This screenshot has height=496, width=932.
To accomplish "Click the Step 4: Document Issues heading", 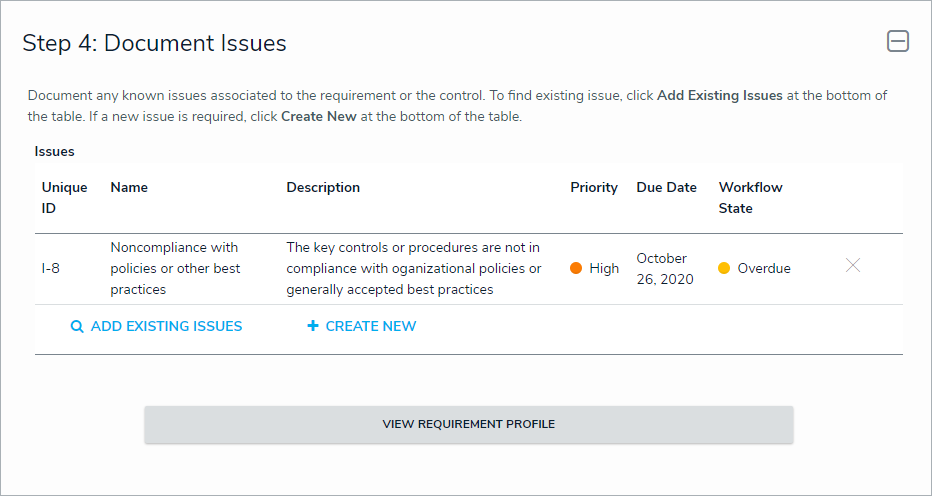I will [x=154, y=43].
